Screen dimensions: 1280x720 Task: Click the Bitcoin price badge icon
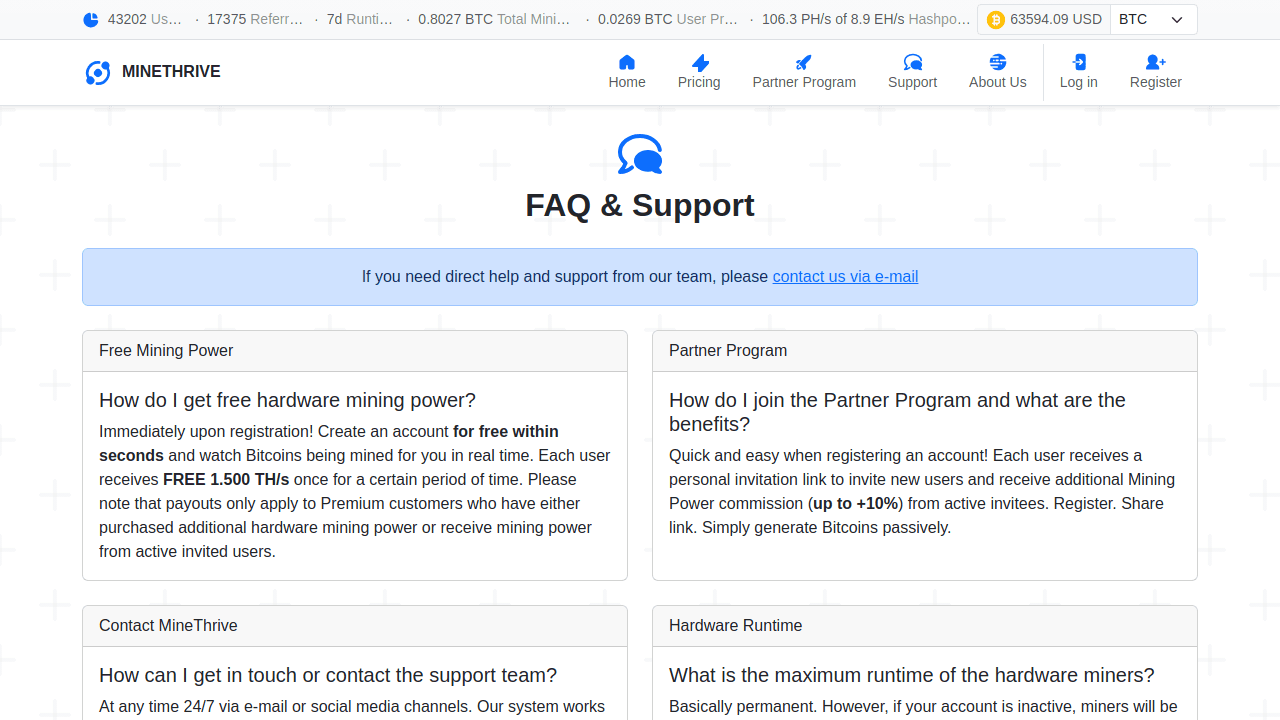pos(997,19)
